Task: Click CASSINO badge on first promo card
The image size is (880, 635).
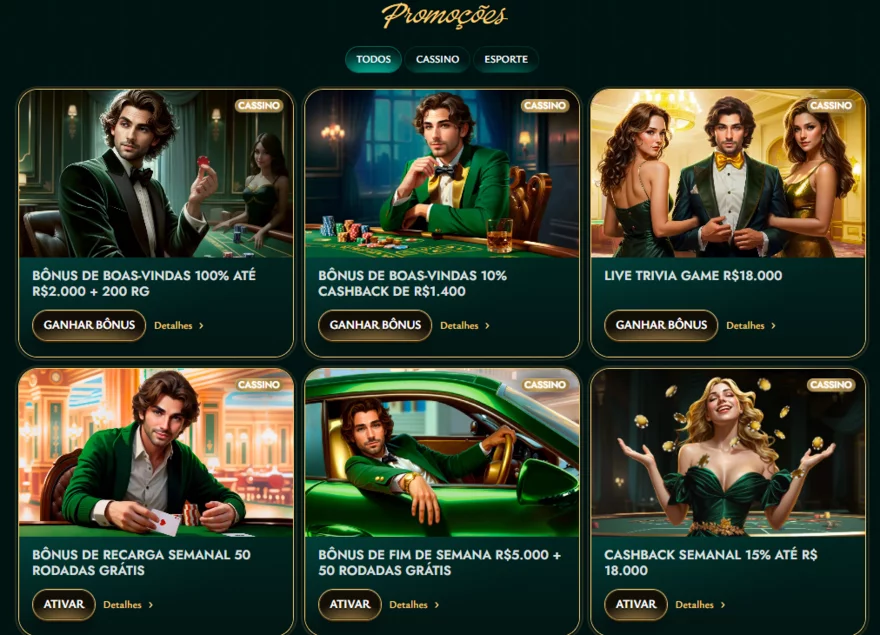Action: (259, 106)
